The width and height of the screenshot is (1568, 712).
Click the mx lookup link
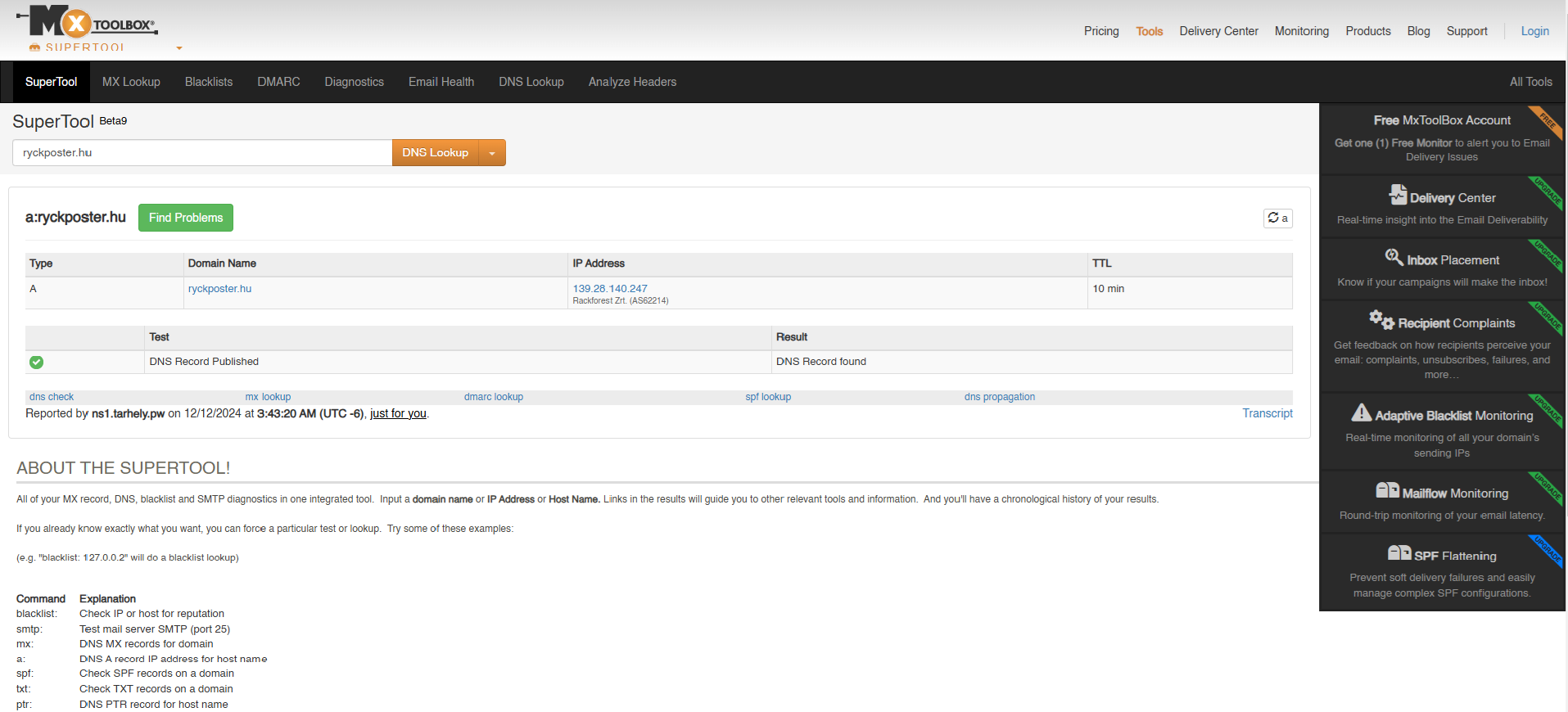268,397
